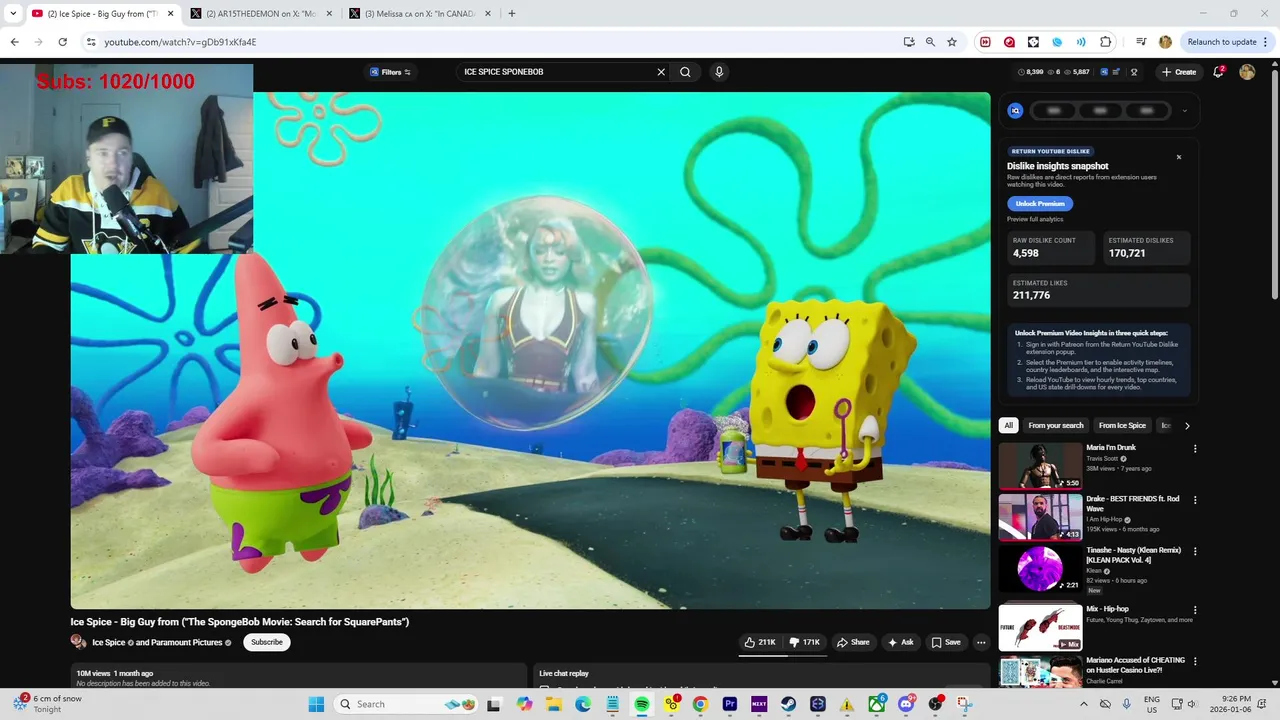Image resolution: width=1280 pixels, height=720 pixels.
Task: Open the Chrome profile avatar
Action: (x=1165, y=42)
